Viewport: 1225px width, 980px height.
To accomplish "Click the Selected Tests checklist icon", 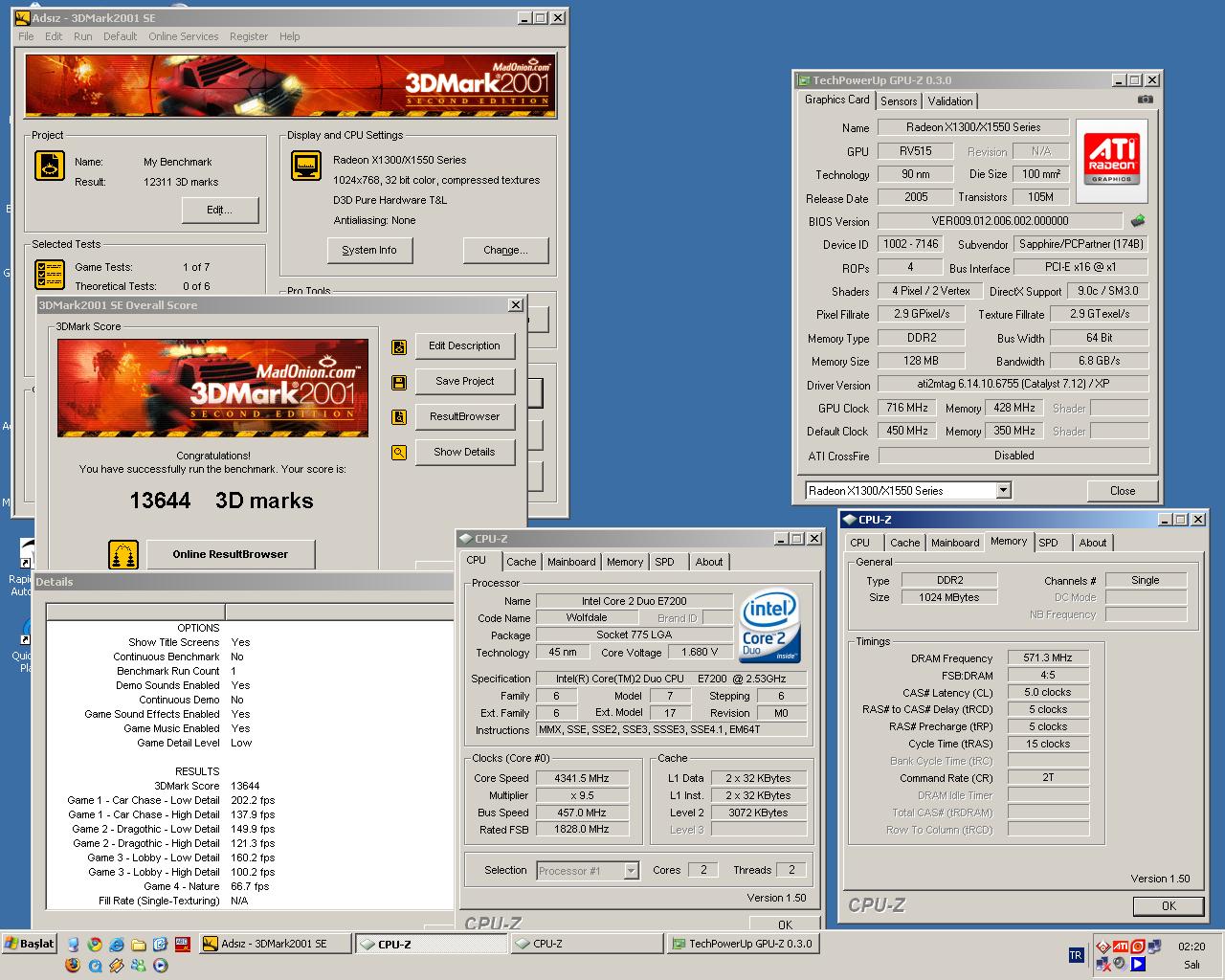I will tap(50, 274).
